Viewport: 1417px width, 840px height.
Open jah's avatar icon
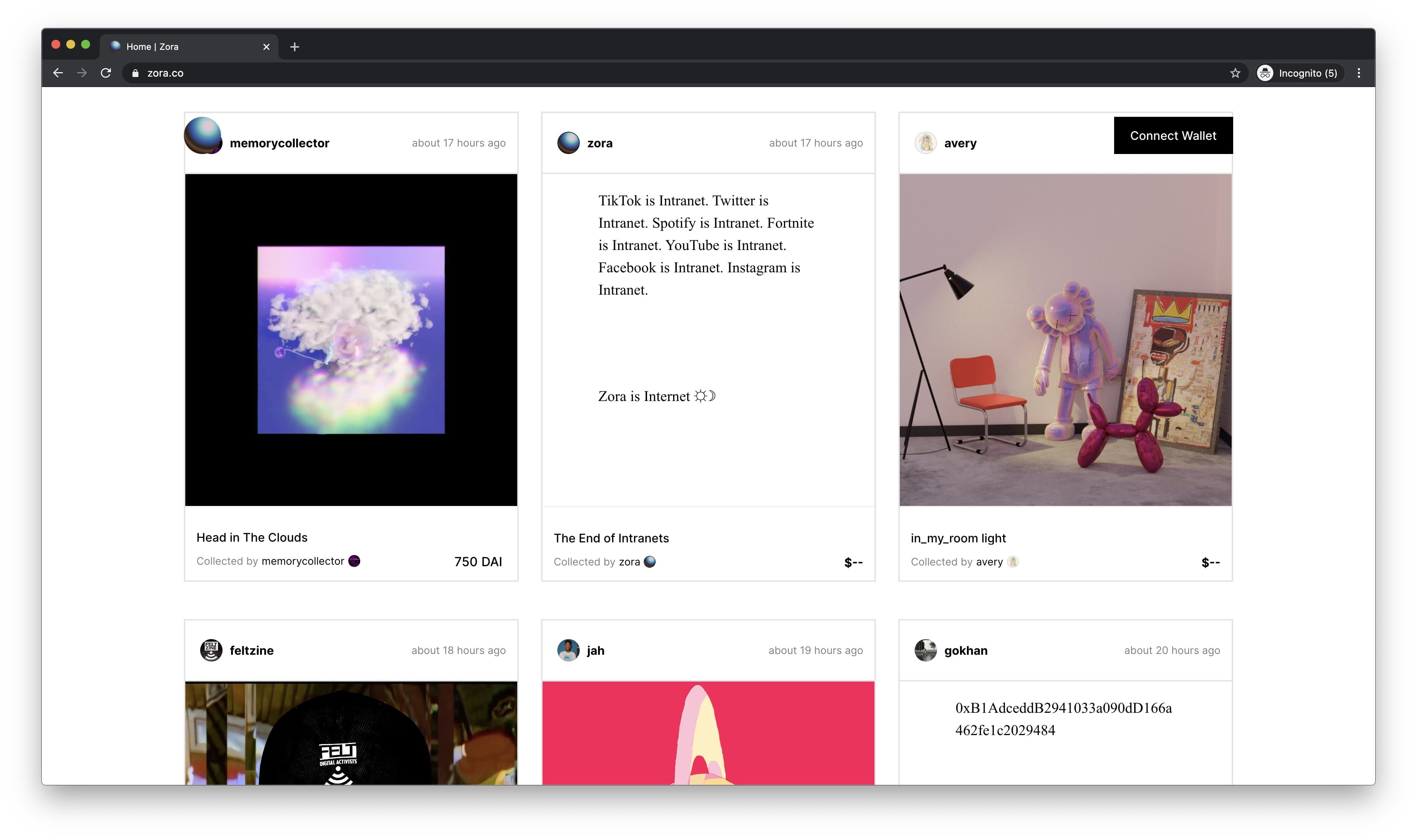click(x=568, y=650)
